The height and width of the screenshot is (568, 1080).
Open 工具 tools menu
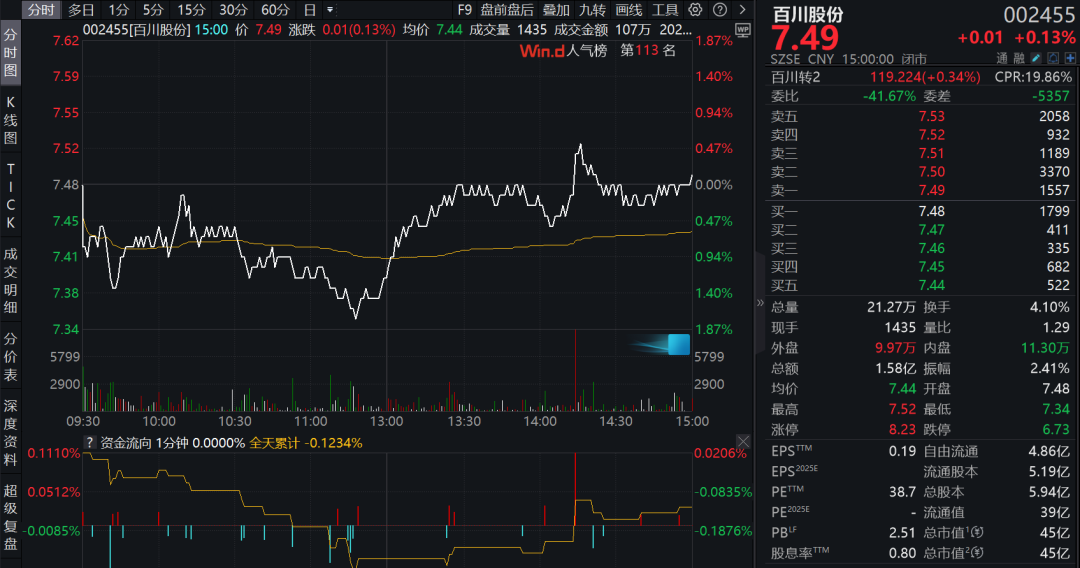tap(665, 10)
